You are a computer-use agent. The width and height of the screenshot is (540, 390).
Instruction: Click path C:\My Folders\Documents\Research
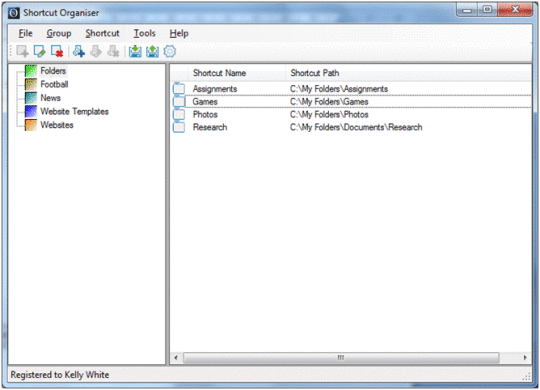(x=356, y=127)
